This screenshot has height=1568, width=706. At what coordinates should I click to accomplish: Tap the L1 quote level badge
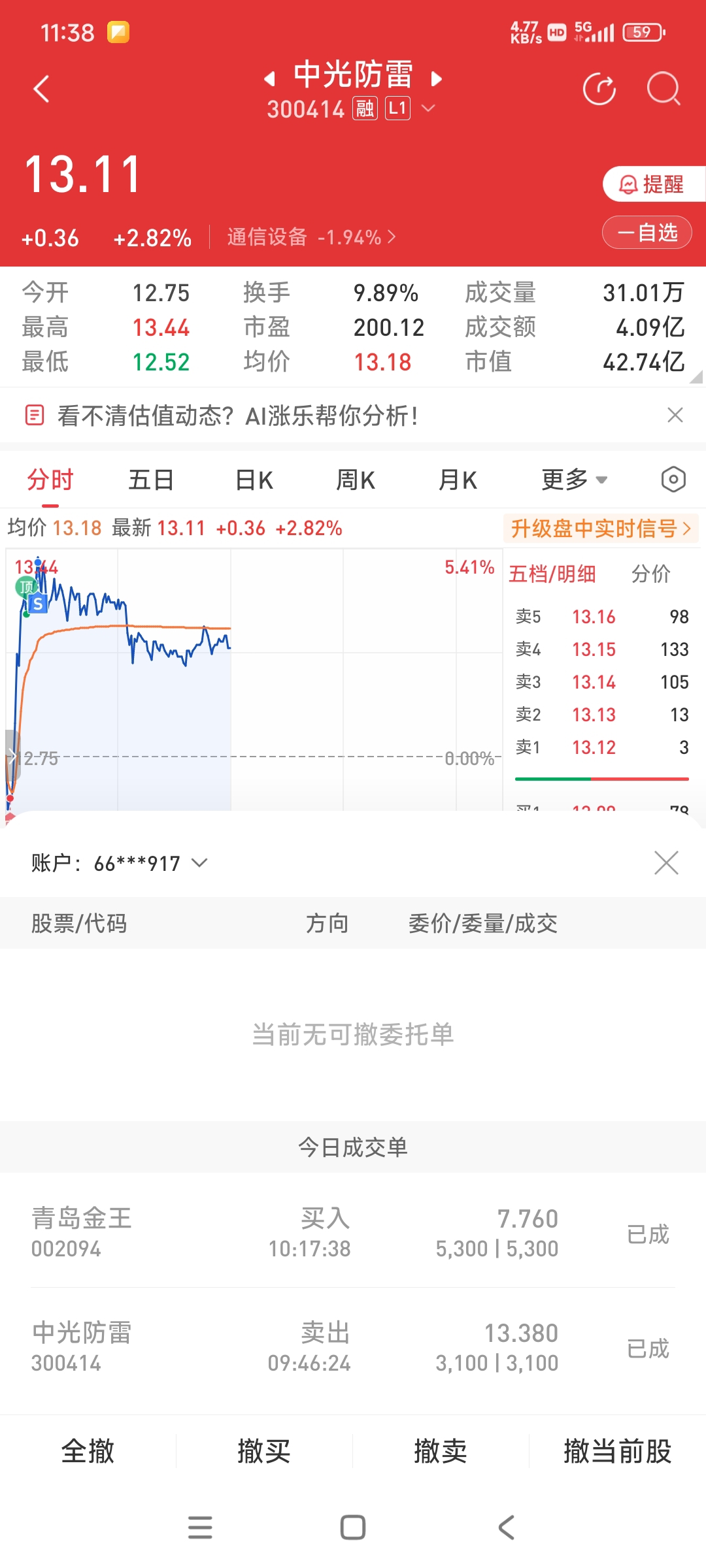point(397,108)
